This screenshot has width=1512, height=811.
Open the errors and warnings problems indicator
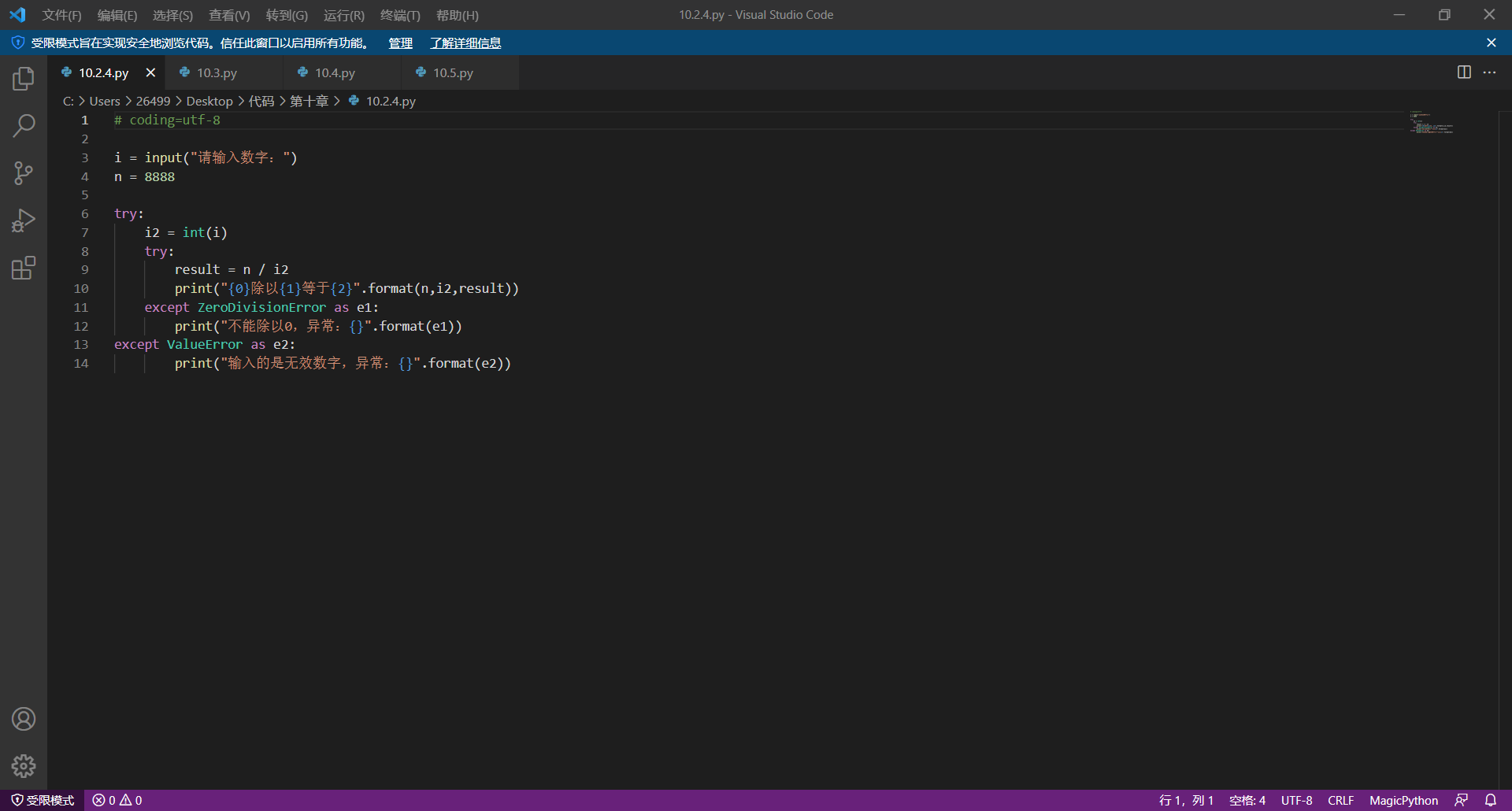[x=117, y=800]
